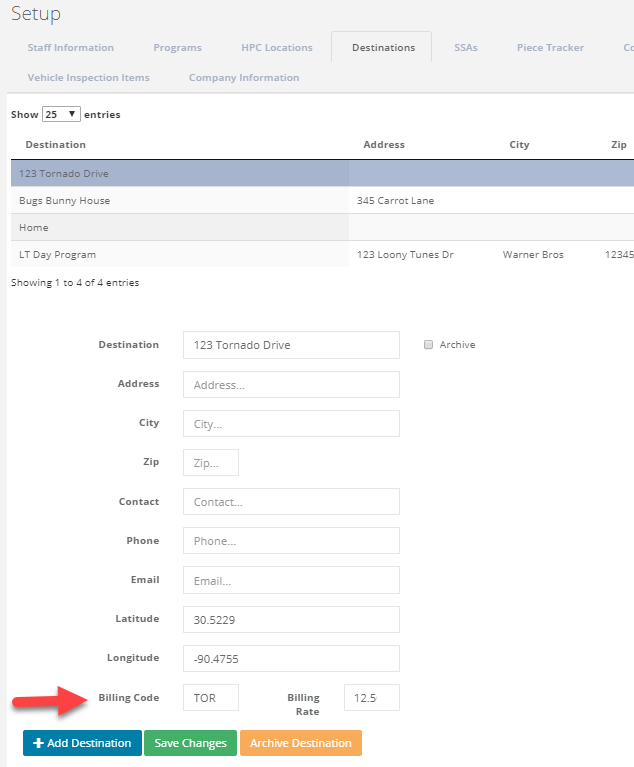Open the Piece Tracker tab
This screenshot has width=634, height=767.
[x=550, y=48]
